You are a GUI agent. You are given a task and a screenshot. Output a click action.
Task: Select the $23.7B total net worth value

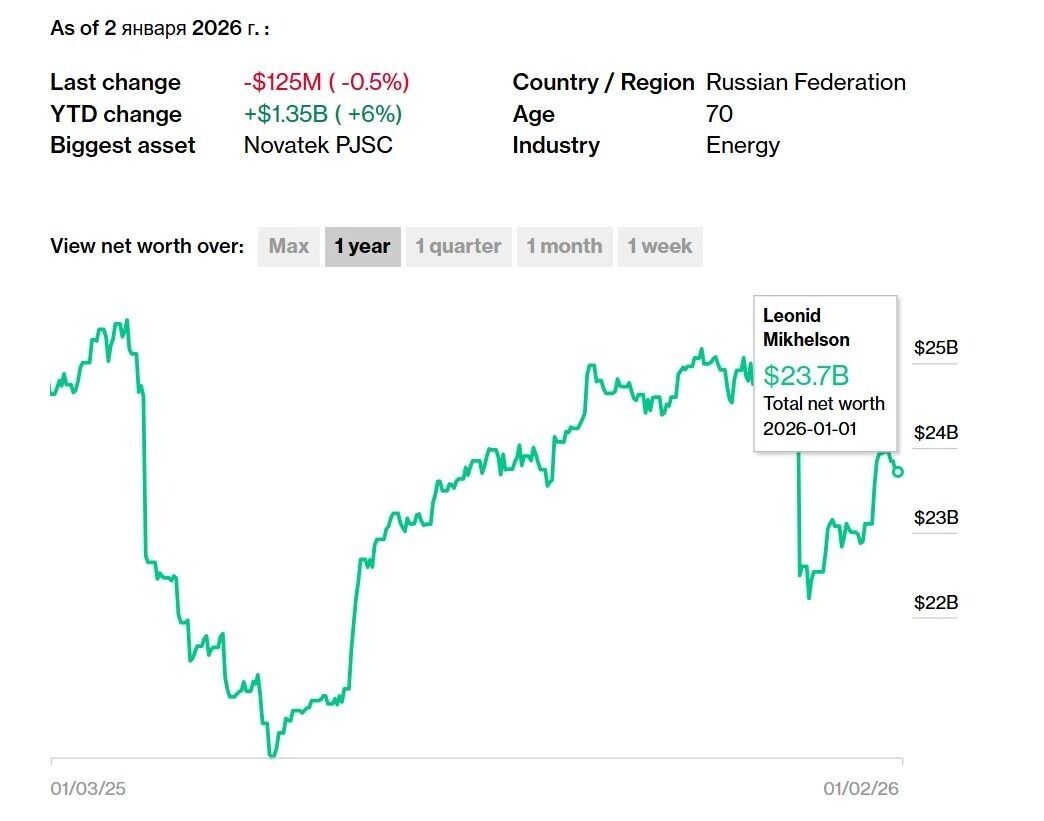pyautogui.click(x=799, y=376)
